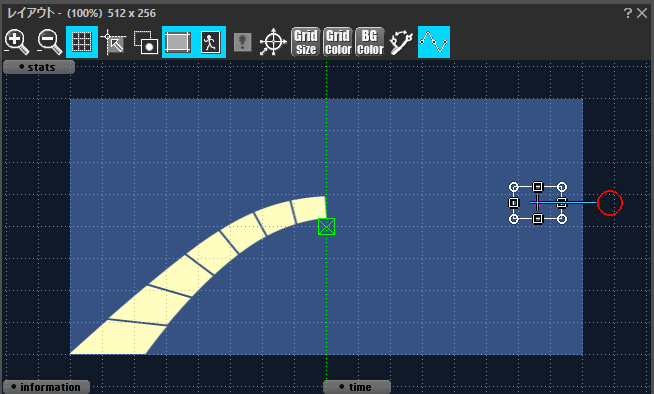This screenshot has height=394, width=654.
Task: Open the Grid Color picker
Action: [338, 42]
